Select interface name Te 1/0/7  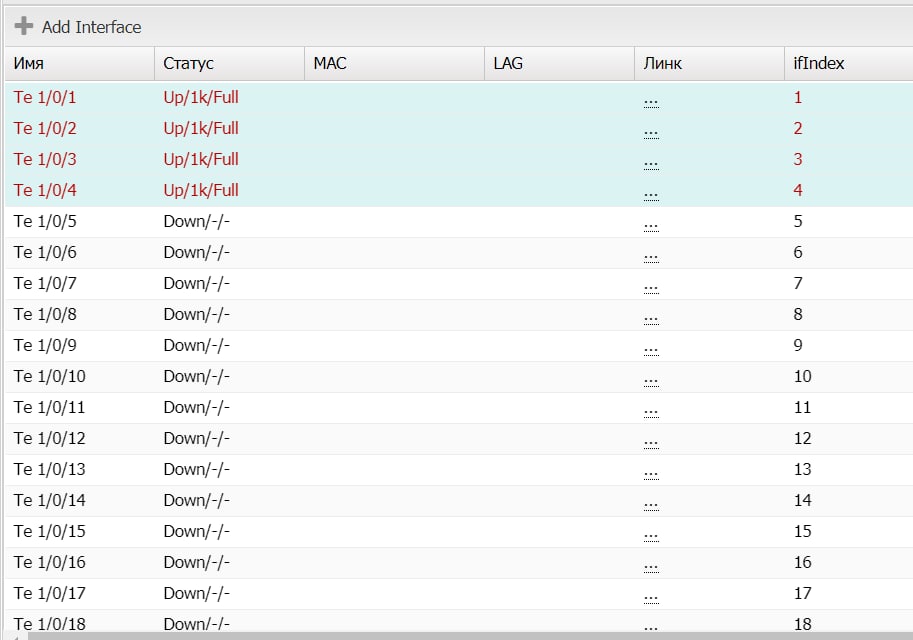[x=45, y=283]
